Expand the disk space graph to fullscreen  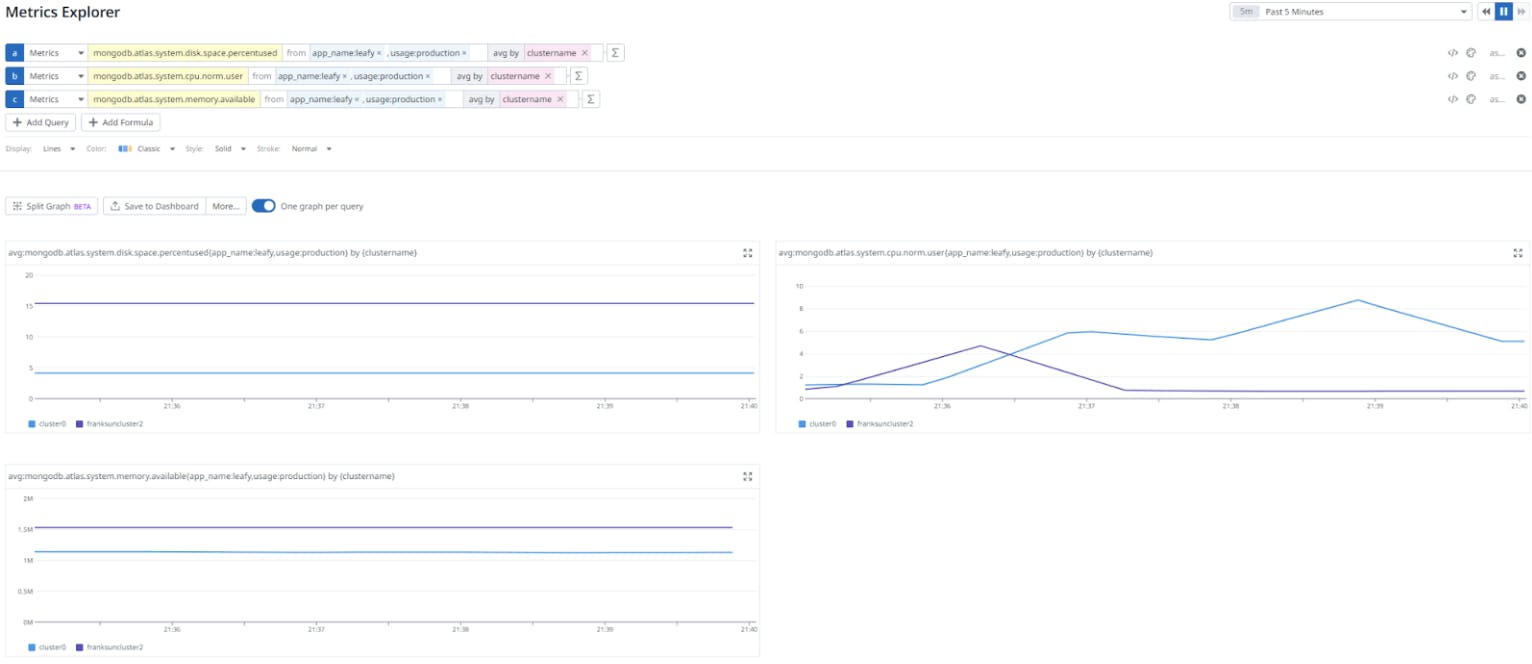point(748,253)
